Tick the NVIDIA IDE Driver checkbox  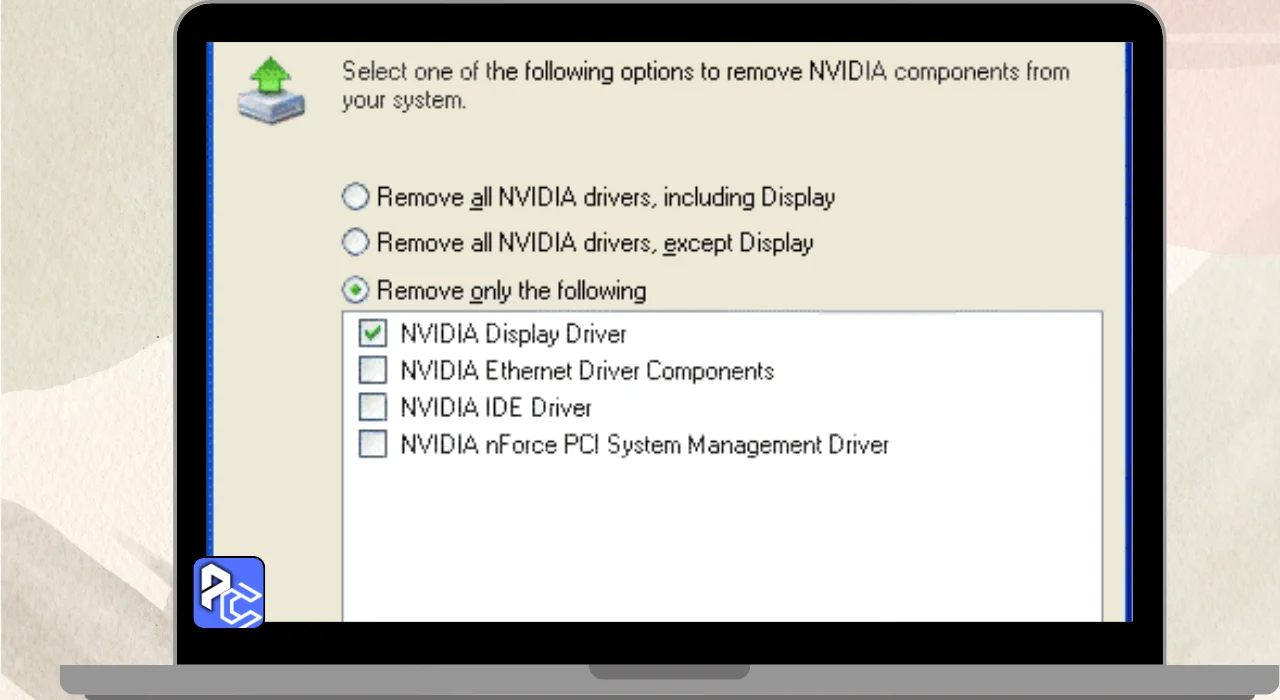373,407
